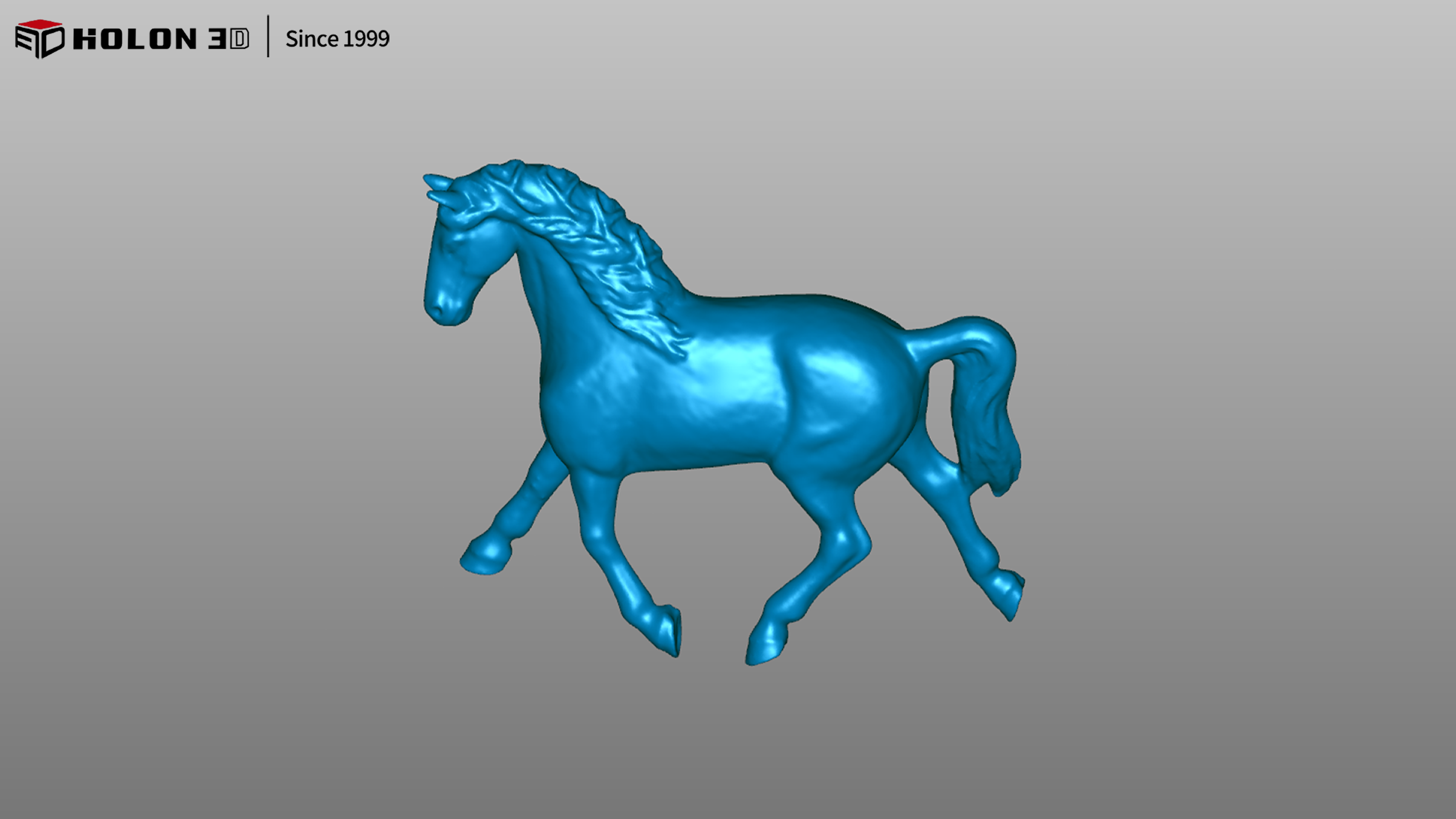
Task: Click the horse's rounded hindquarters
Action: coord(859,387)
